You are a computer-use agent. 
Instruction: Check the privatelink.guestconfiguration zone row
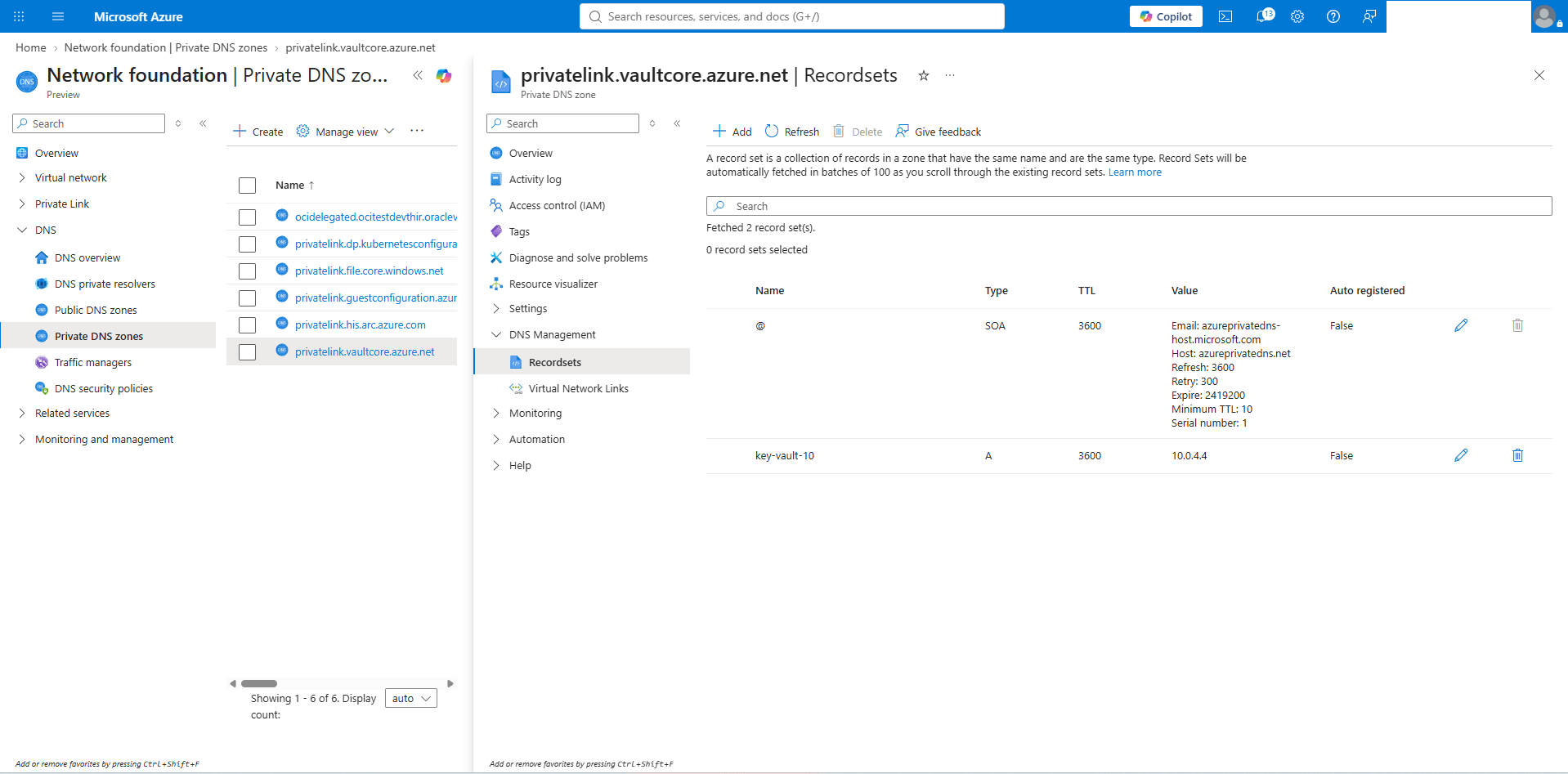click(x=247, y=298)
